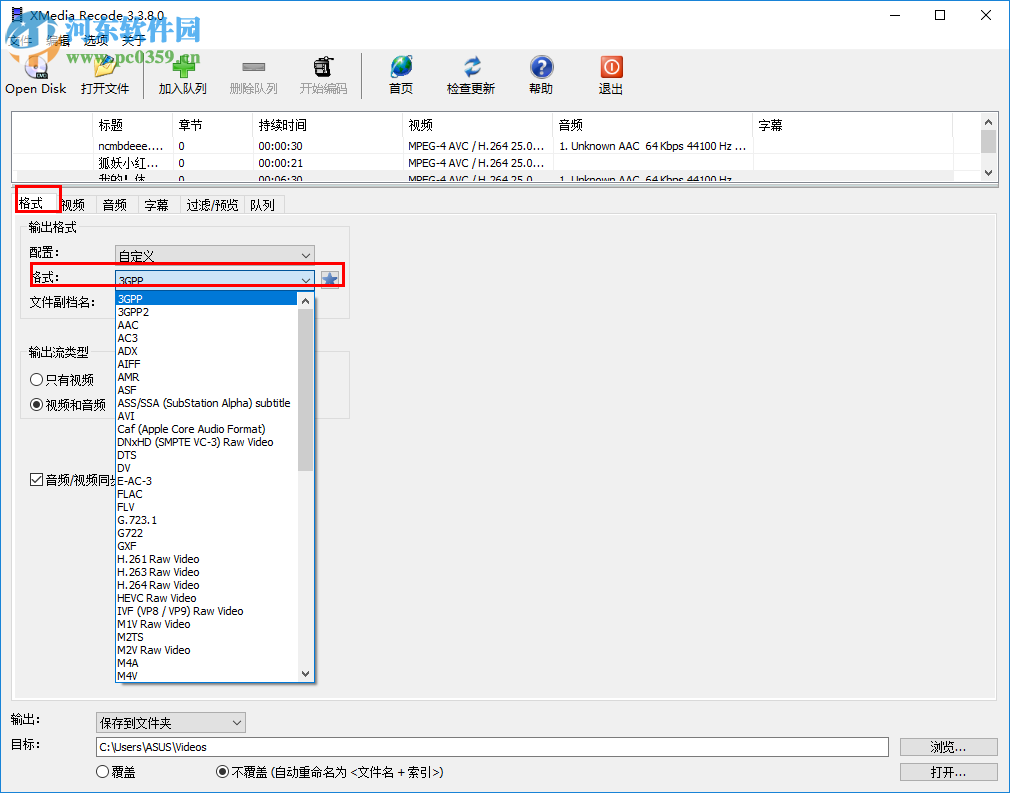Switch to the 视频 tab

pos(72,204)
